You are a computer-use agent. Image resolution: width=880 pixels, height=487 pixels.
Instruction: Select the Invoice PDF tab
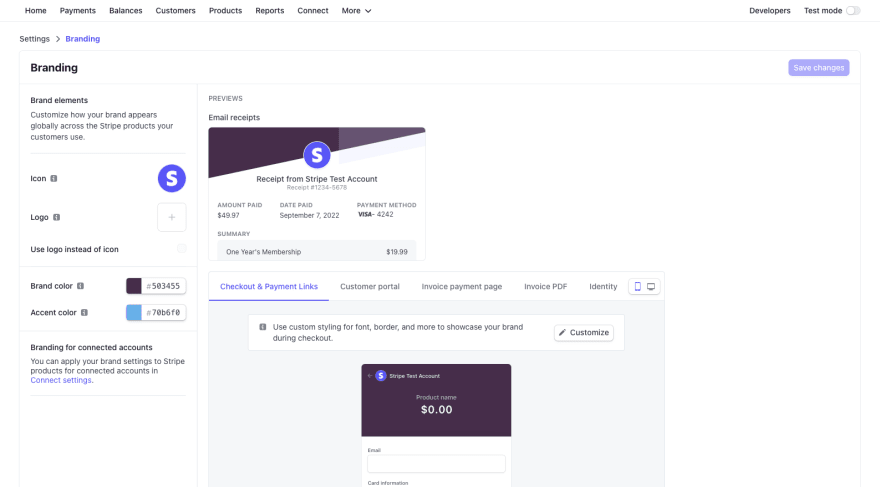546,286
